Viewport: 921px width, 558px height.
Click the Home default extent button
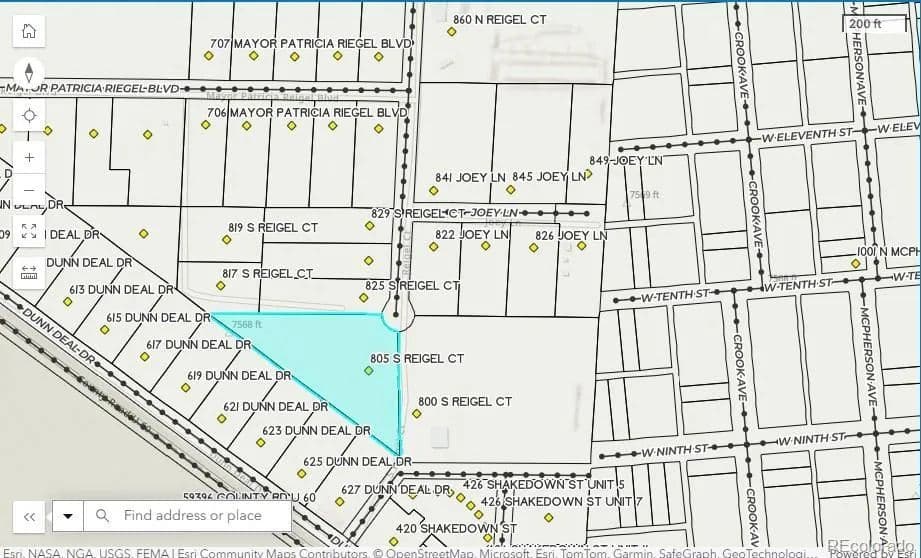point(29,30)
